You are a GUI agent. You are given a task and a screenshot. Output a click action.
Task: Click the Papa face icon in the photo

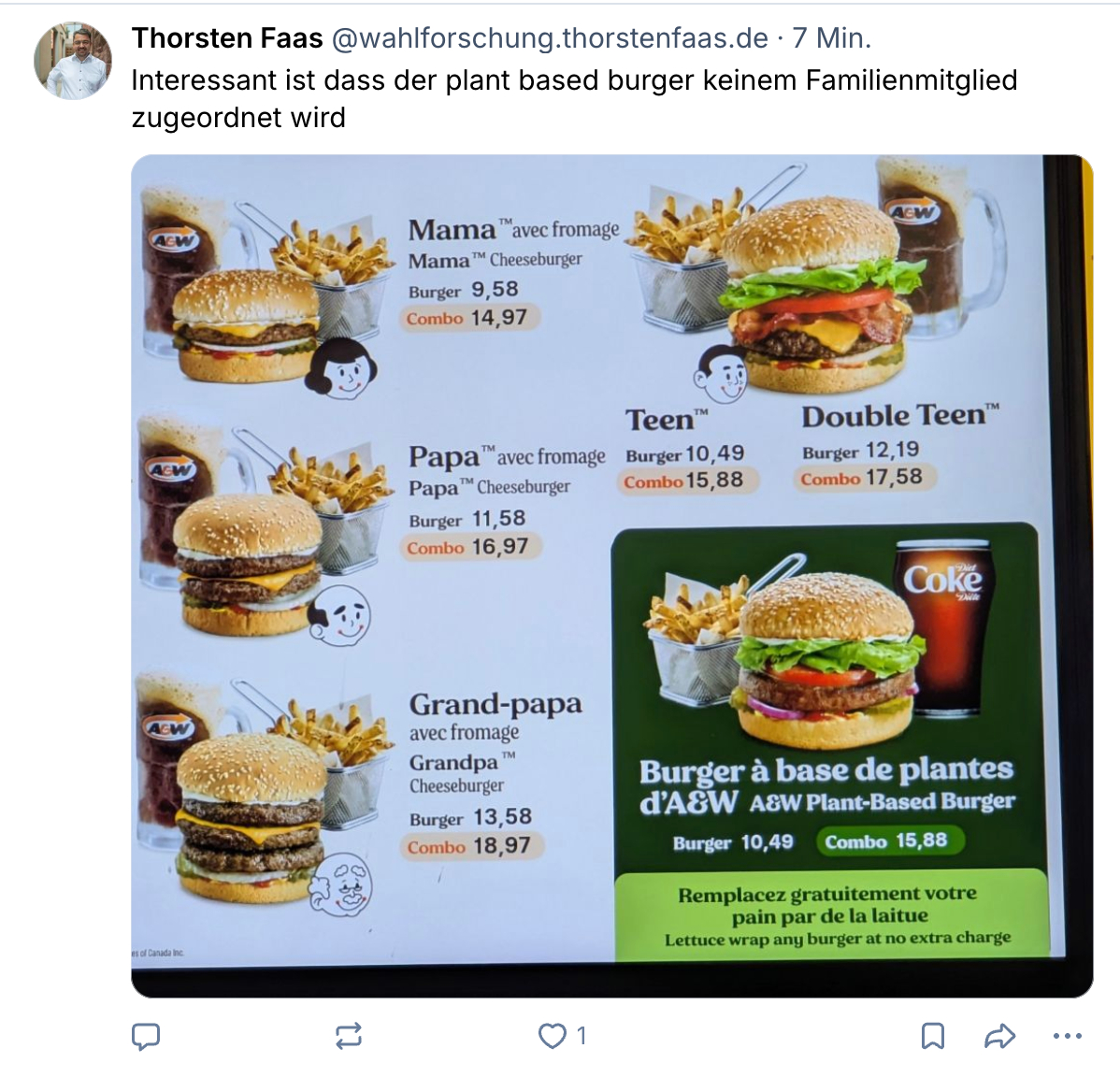pyautogui.click(x=340, y=616)
